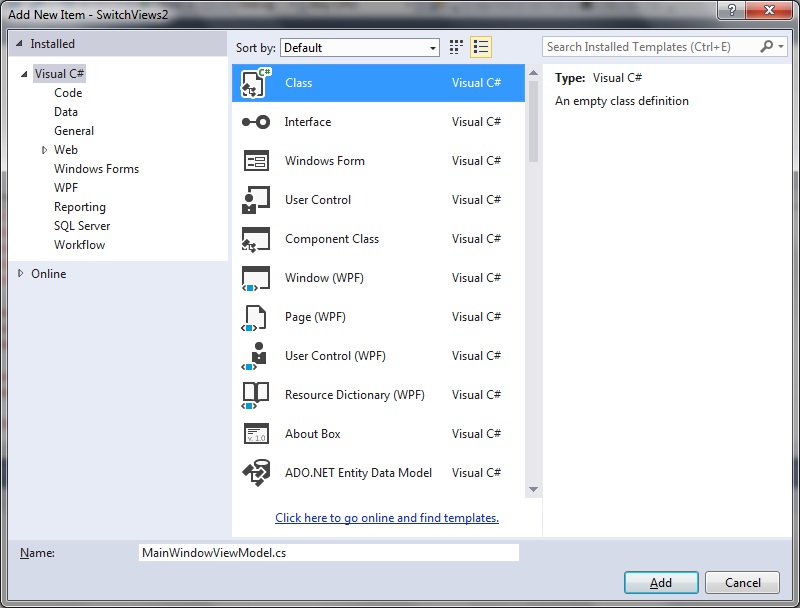Image resolution: width=800 pixels, height=608 pixels.
Task: Expand the Web tree node
Action: tap(44, 150)
